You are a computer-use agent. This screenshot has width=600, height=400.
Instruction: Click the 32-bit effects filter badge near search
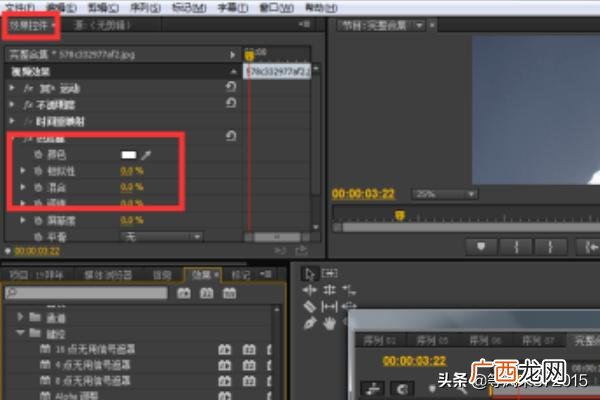tap(207, 293)
